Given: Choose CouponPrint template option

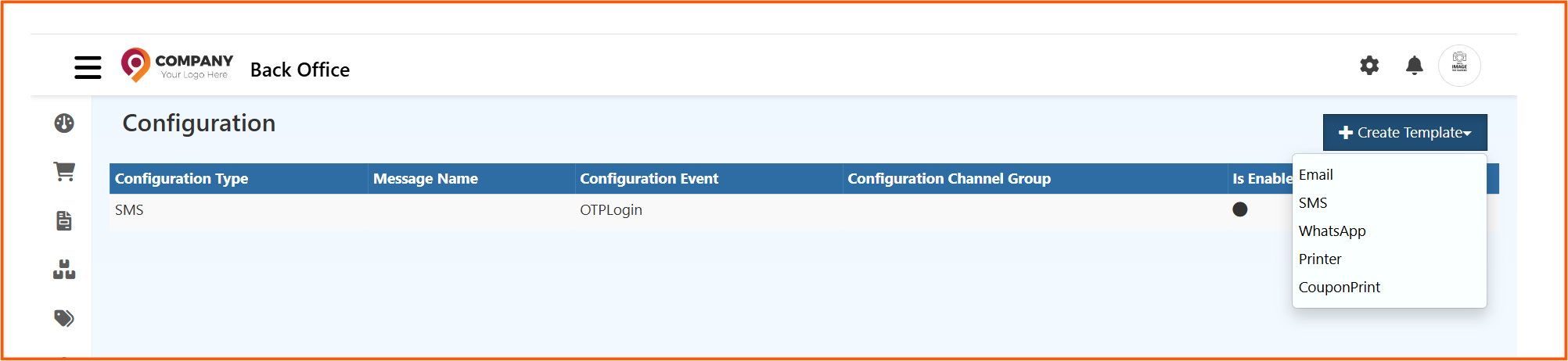Looking at the screenshot, I should (x=1339, y=288).
